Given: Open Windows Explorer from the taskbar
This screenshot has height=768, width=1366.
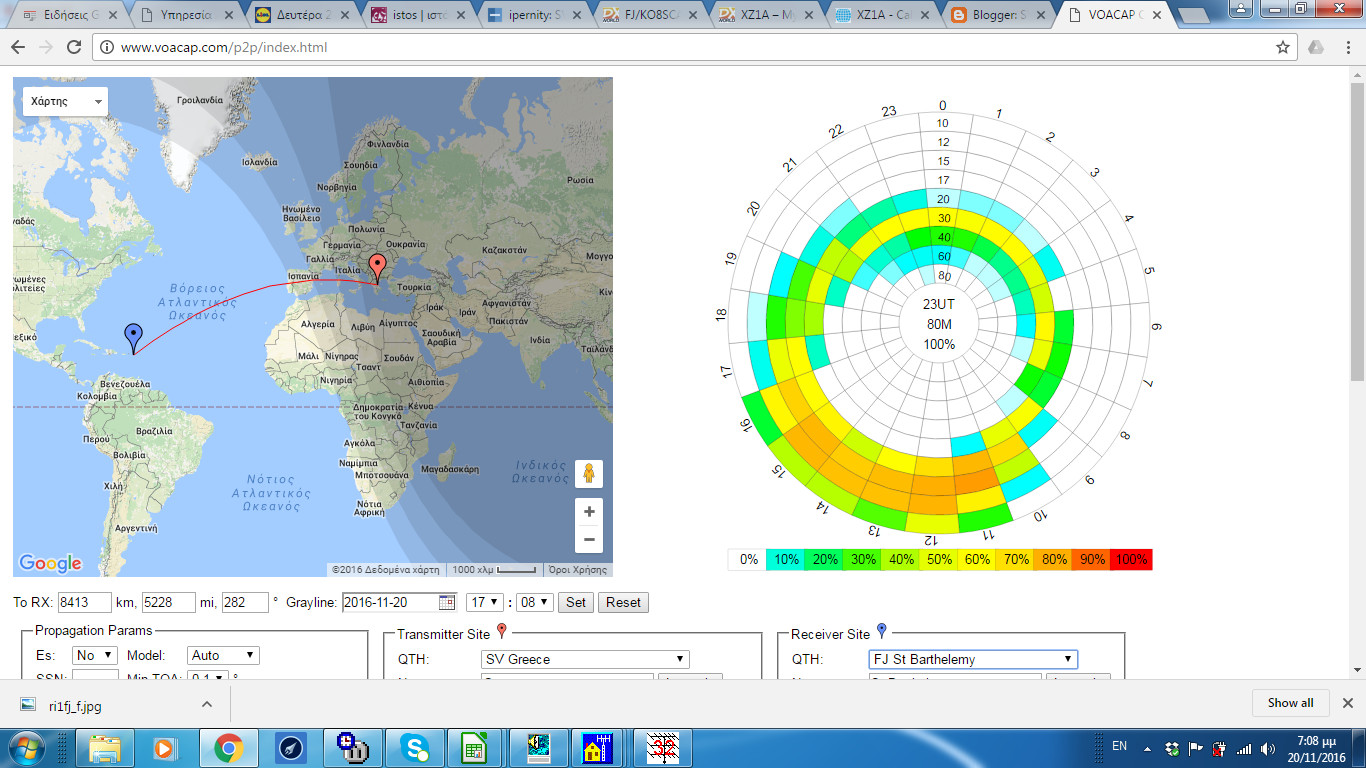Looking at the screenshot, I should [x=105, y=748].
